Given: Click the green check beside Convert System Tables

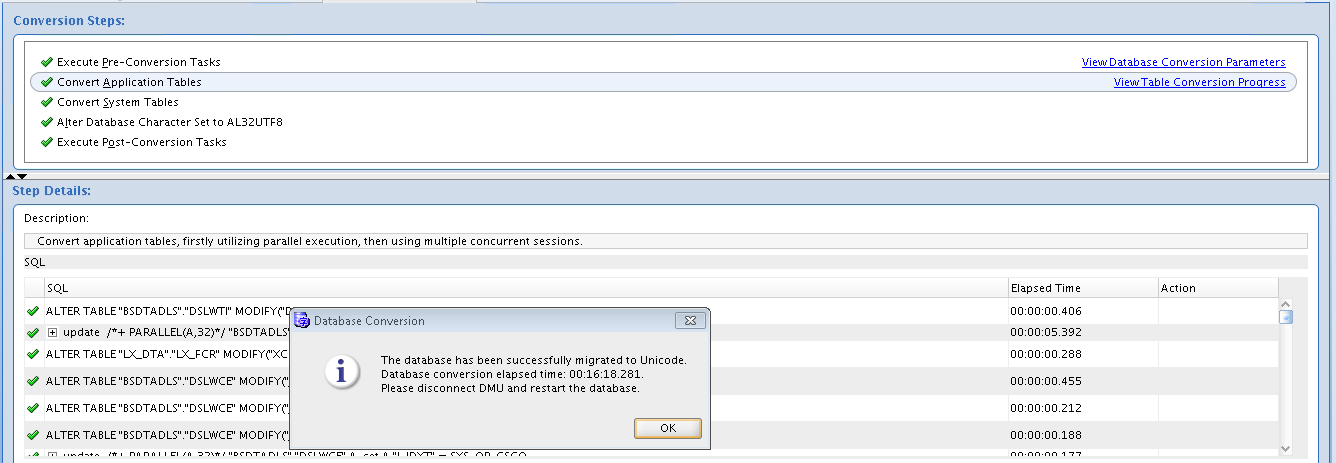Looking at the screenshot, I should tap(46, 102).
